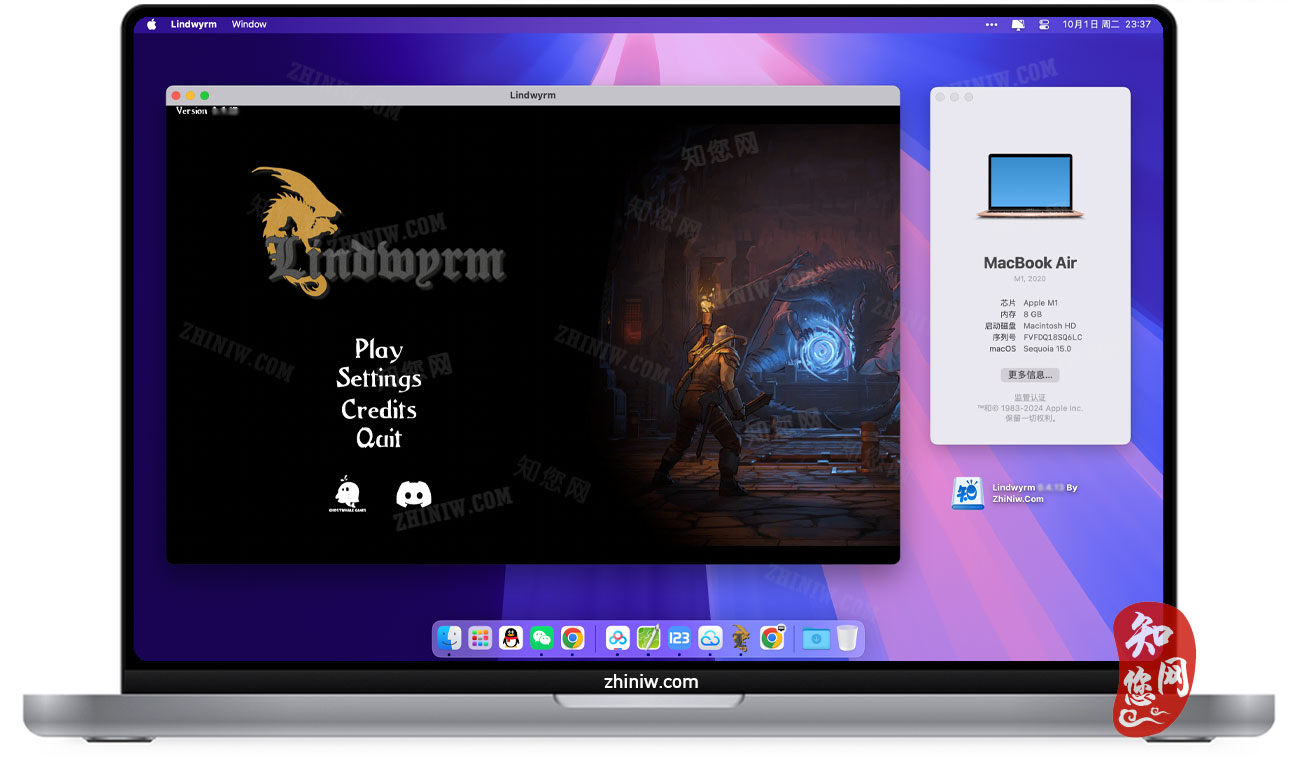Open the Window menu

point(249,24)
